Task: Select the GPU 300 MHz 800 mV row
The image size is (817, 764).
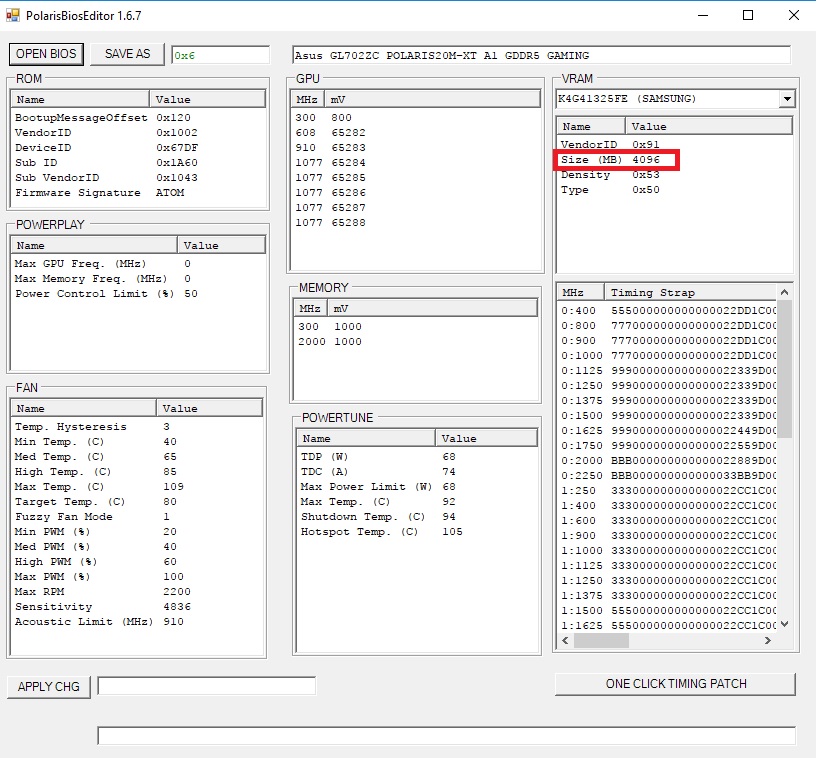Action: 415,118
